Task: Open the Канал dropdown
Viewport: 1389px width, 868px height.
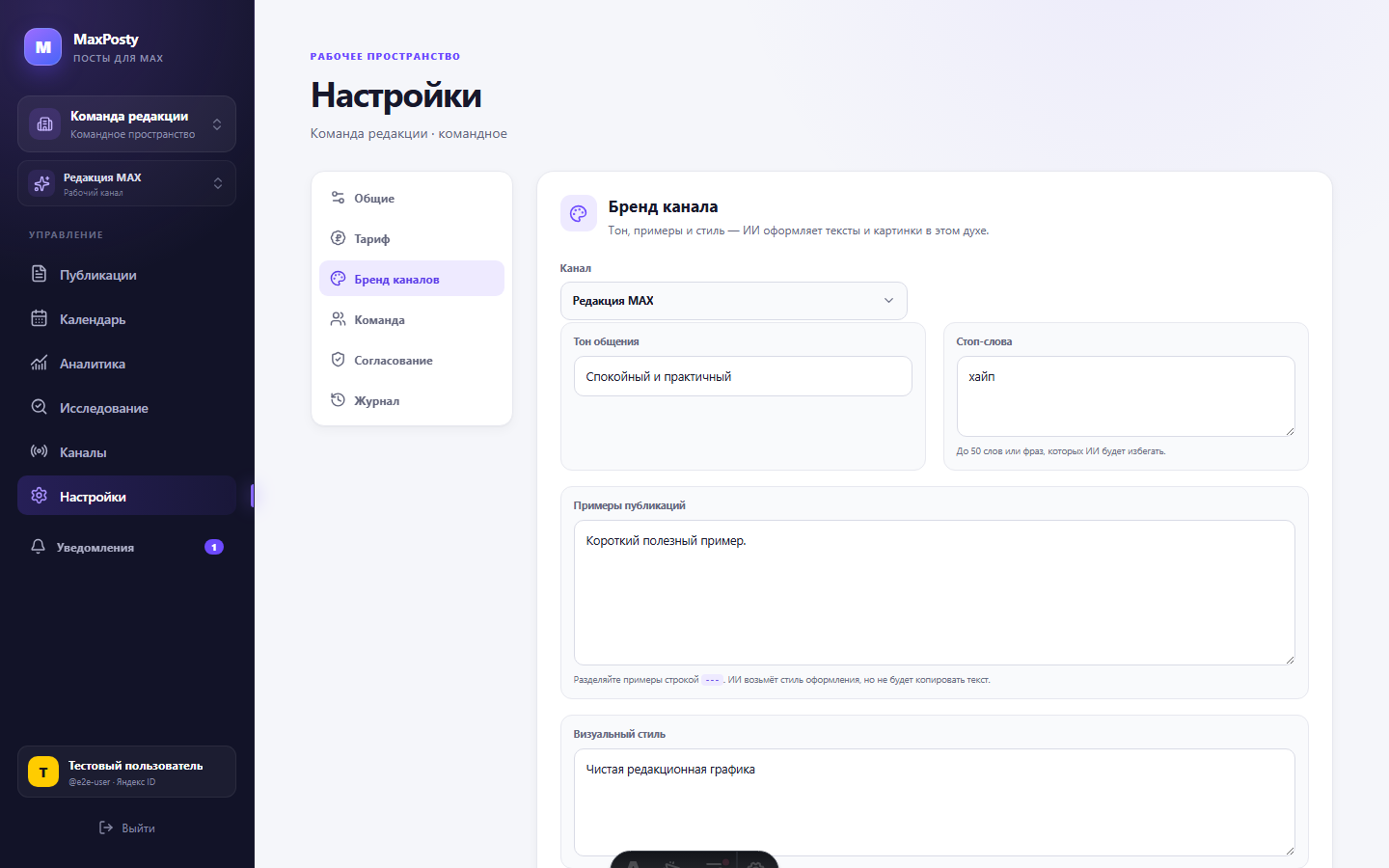Action: point(733,301)
